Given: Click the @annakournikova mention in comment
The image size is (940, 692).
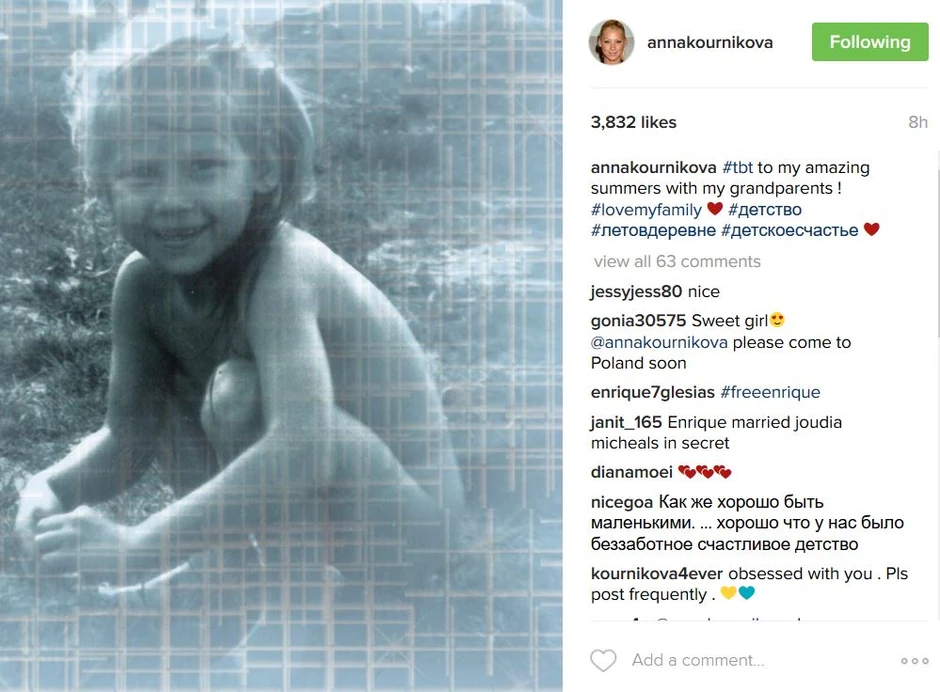Looking at the screenshot, I should (x=659, y=342).
